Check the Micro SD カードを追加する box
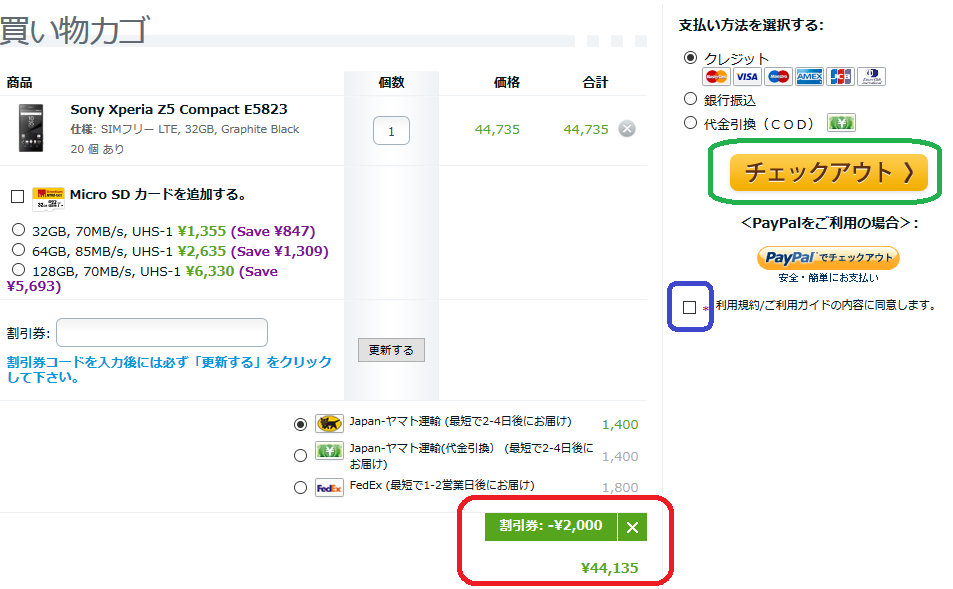953x589 pixels. pyautogui.click(x=18, y=196)
